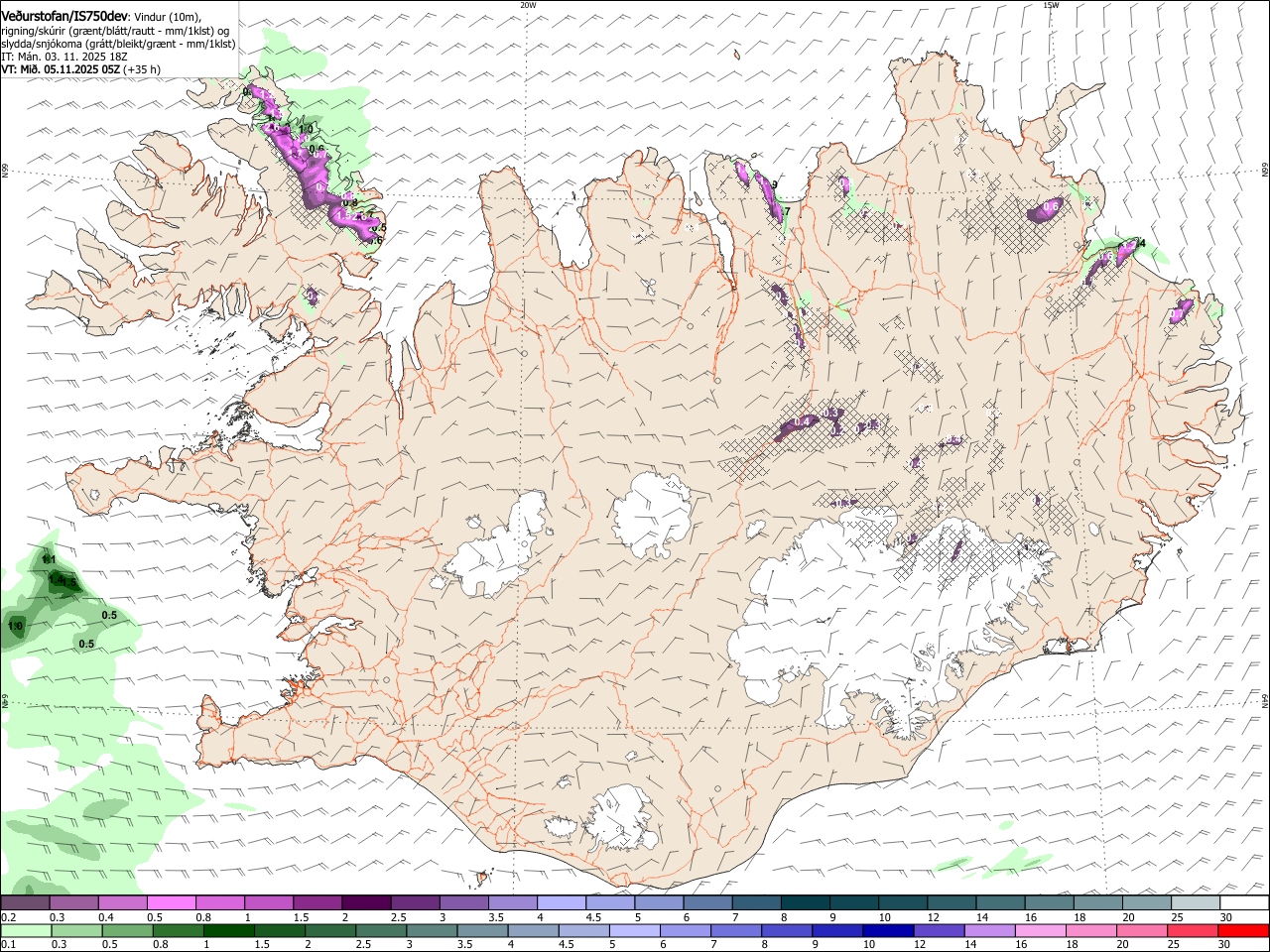Select the rain-scale swatch above label 25
This screenshot has width=1270, height=952.
(x=1193, y=931)
